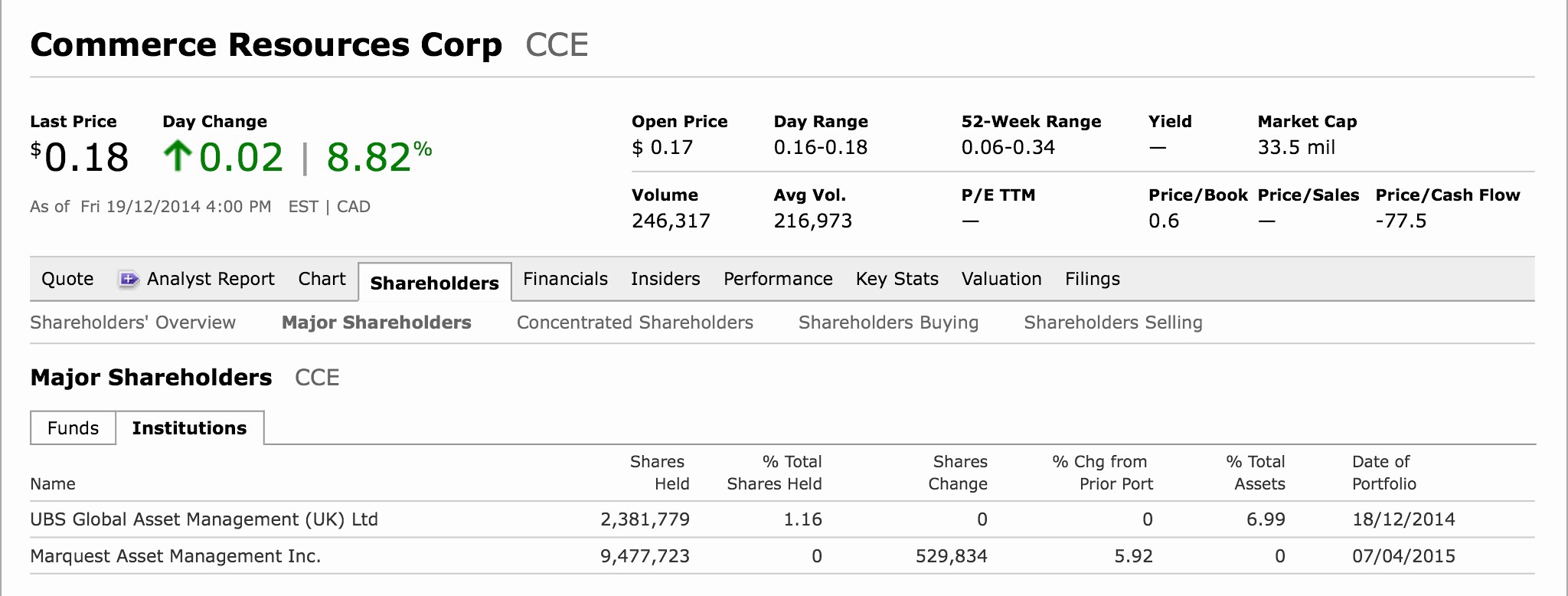This screenshot has width=1568, height=596.
Task: Select the Institutions tab
Action: pos(189,428)
